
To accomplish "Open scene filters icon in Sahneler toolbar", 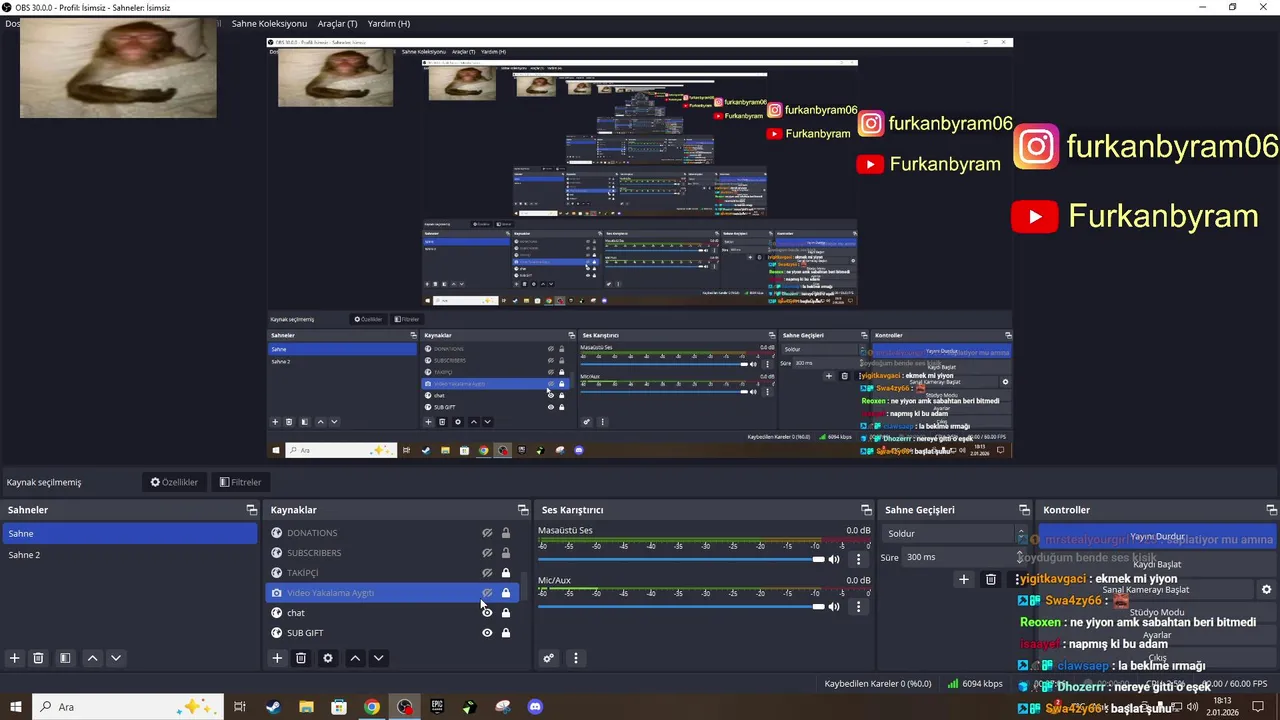I will (x=65, y=658).
